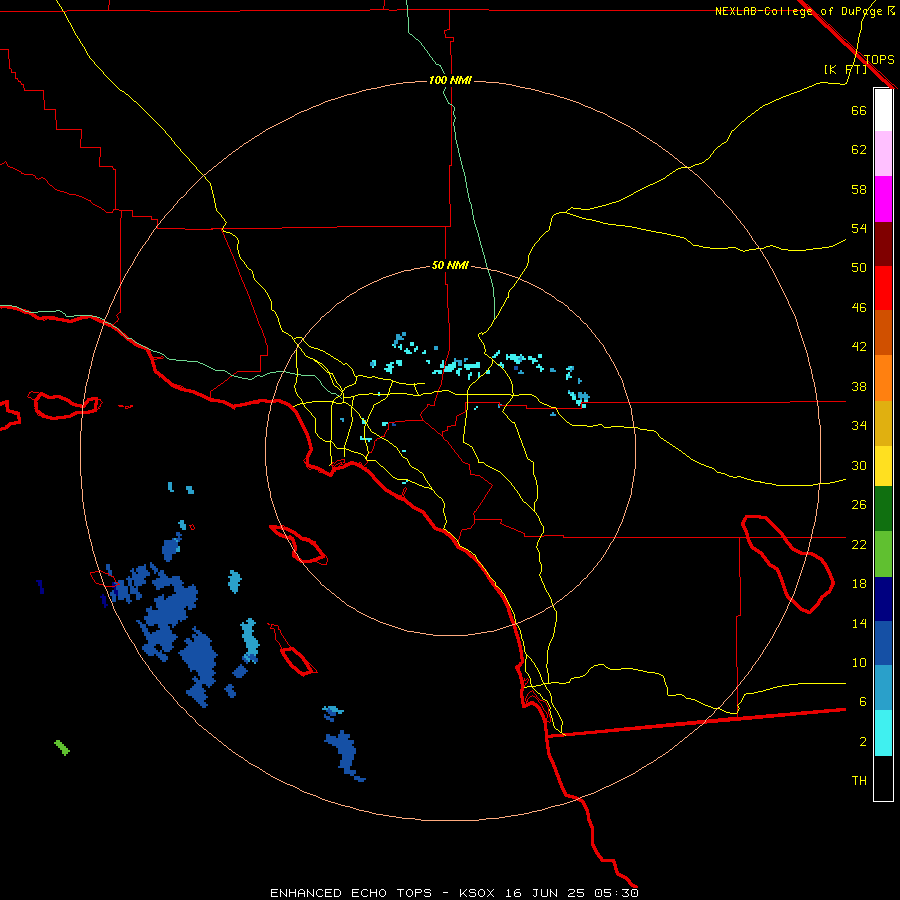Click the legend value 62
This screenshot has height=900, width=900.
coord(859,150)
